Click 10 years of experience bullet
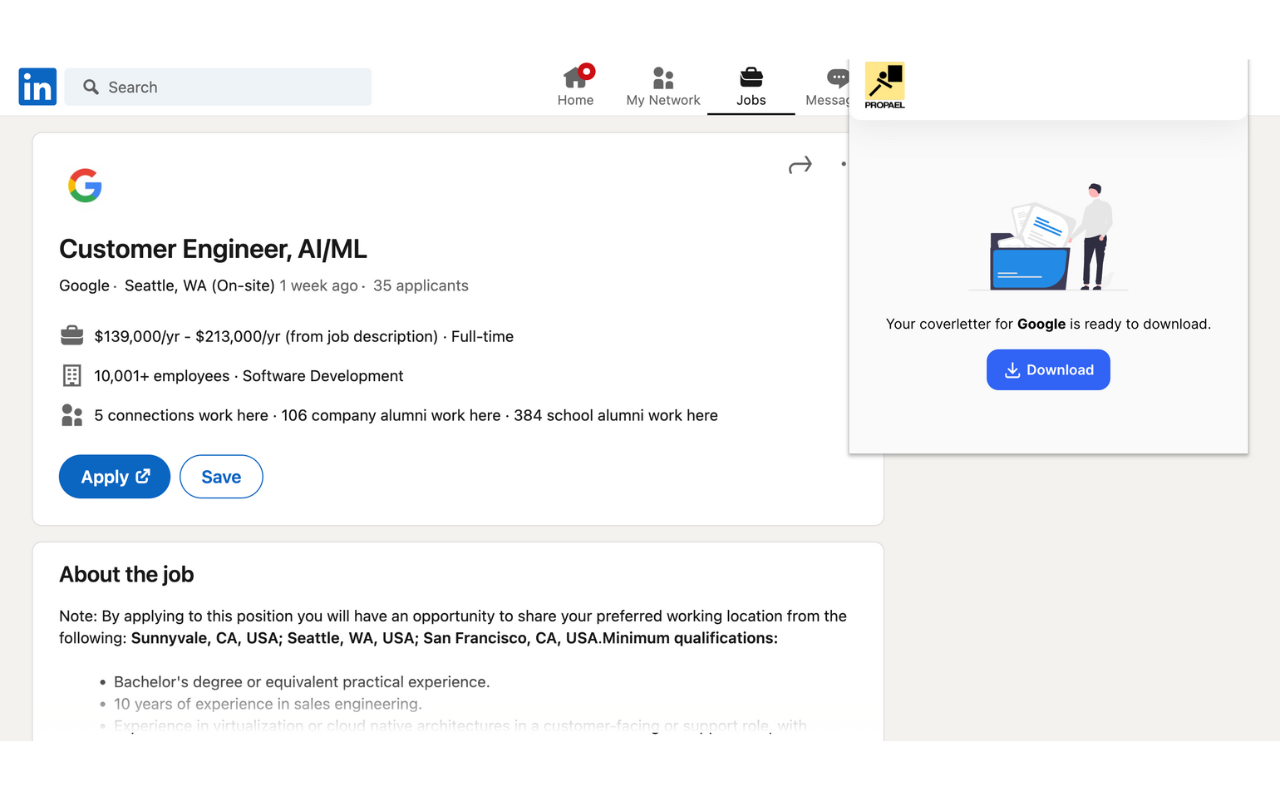Image resolution: width=1280 pixels, height=800 pixels. (268, 704)
